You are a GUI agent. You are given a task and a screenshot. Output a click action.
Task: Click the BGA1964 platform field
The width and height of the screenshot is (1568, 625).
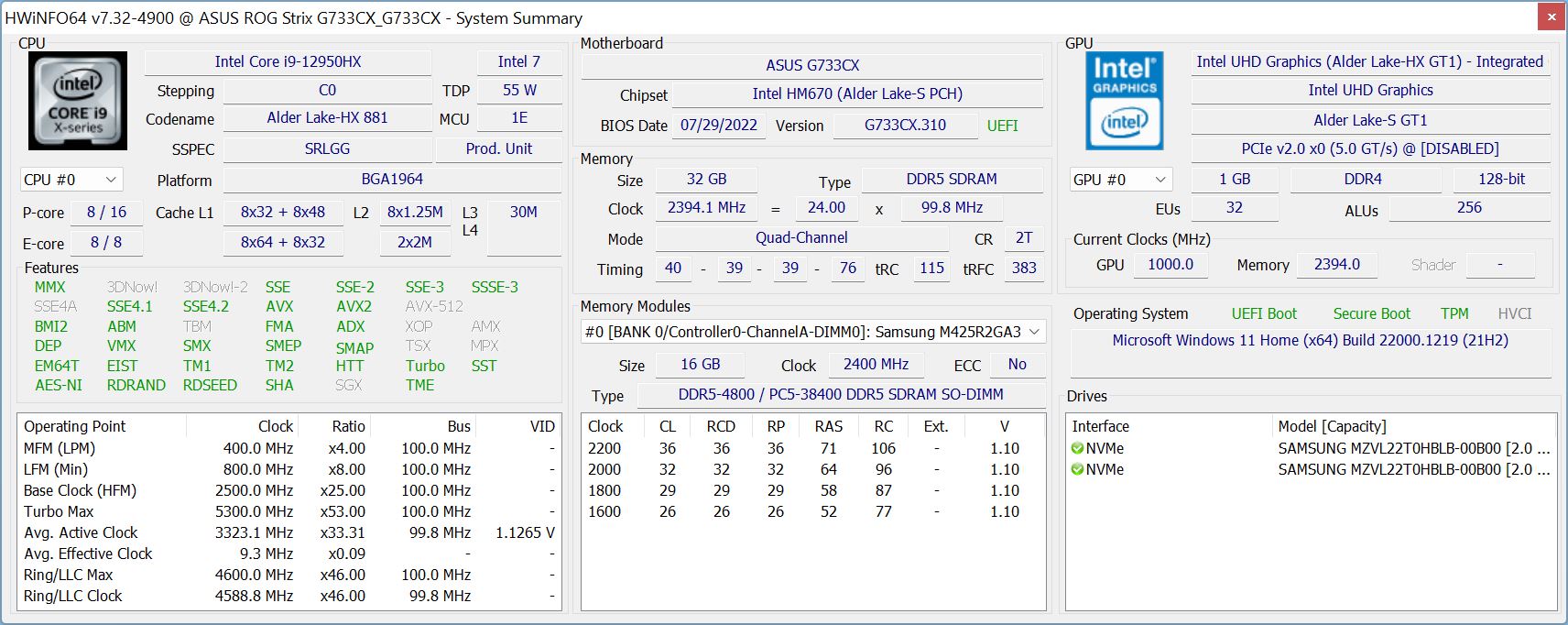[392, 180]
